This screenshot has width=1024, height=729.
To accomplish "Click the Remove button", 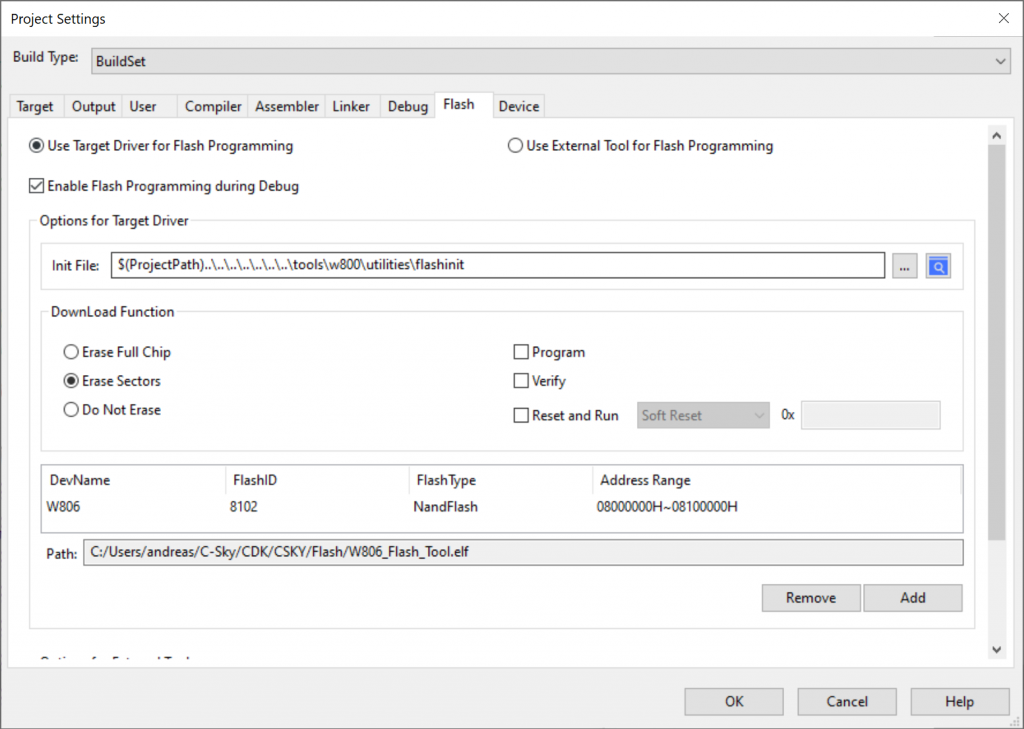I will (811, 598).
